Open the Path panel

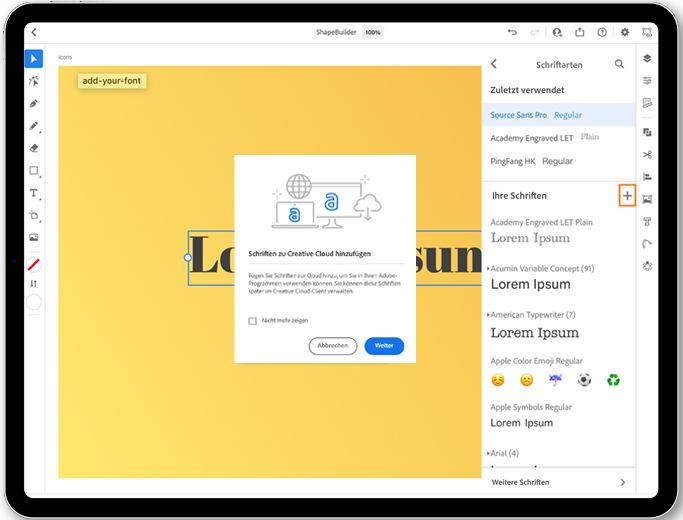(647, 244)
